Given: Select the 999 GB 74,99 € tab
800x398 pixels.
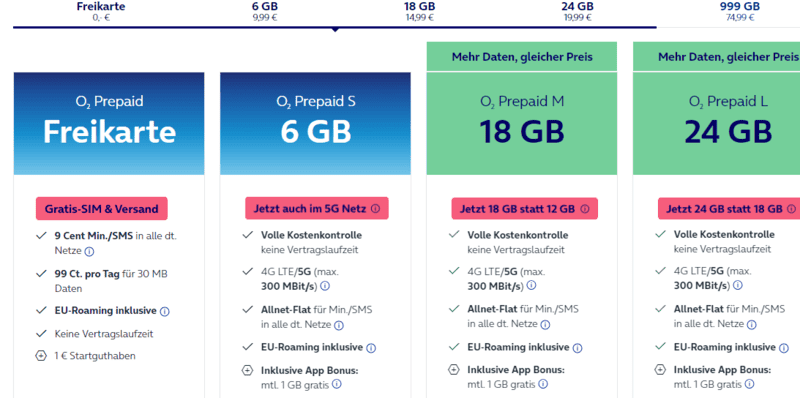Looking at the screenshot, I should pyautogui.click(x=740, y=12).
